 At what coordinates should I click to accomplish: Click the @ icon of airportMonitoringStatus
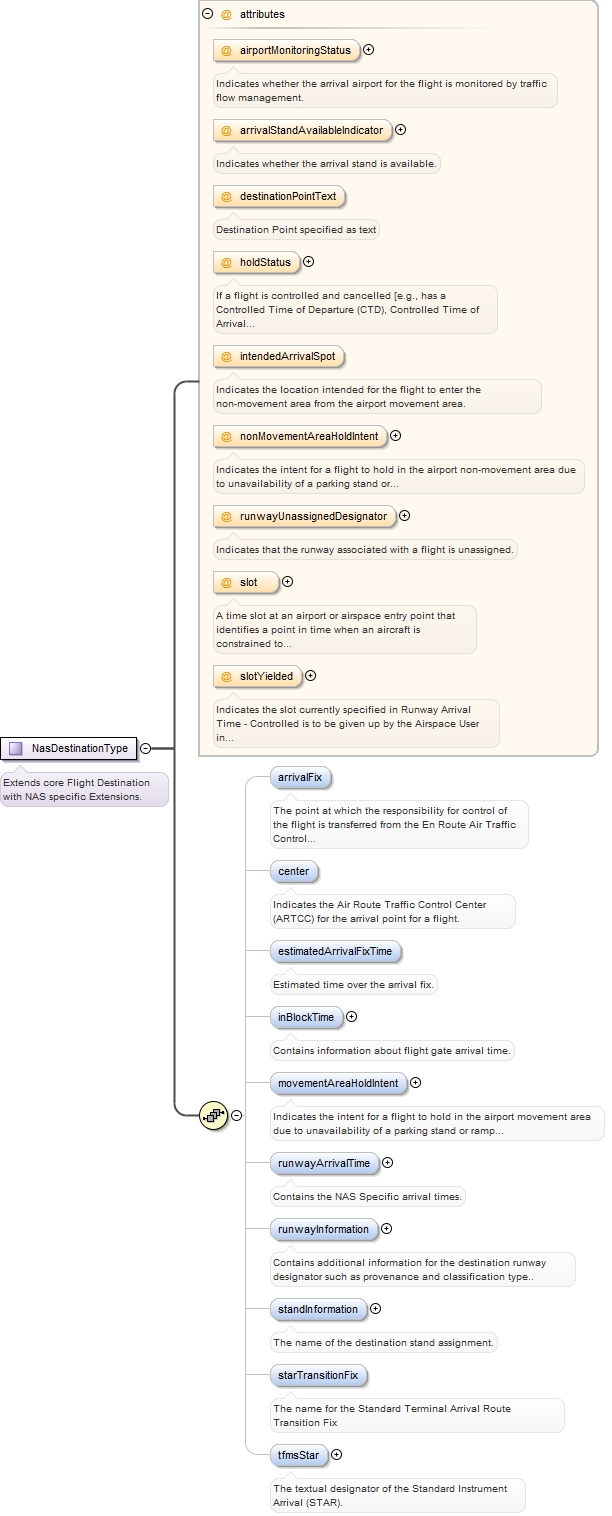[x=226, y=50]
